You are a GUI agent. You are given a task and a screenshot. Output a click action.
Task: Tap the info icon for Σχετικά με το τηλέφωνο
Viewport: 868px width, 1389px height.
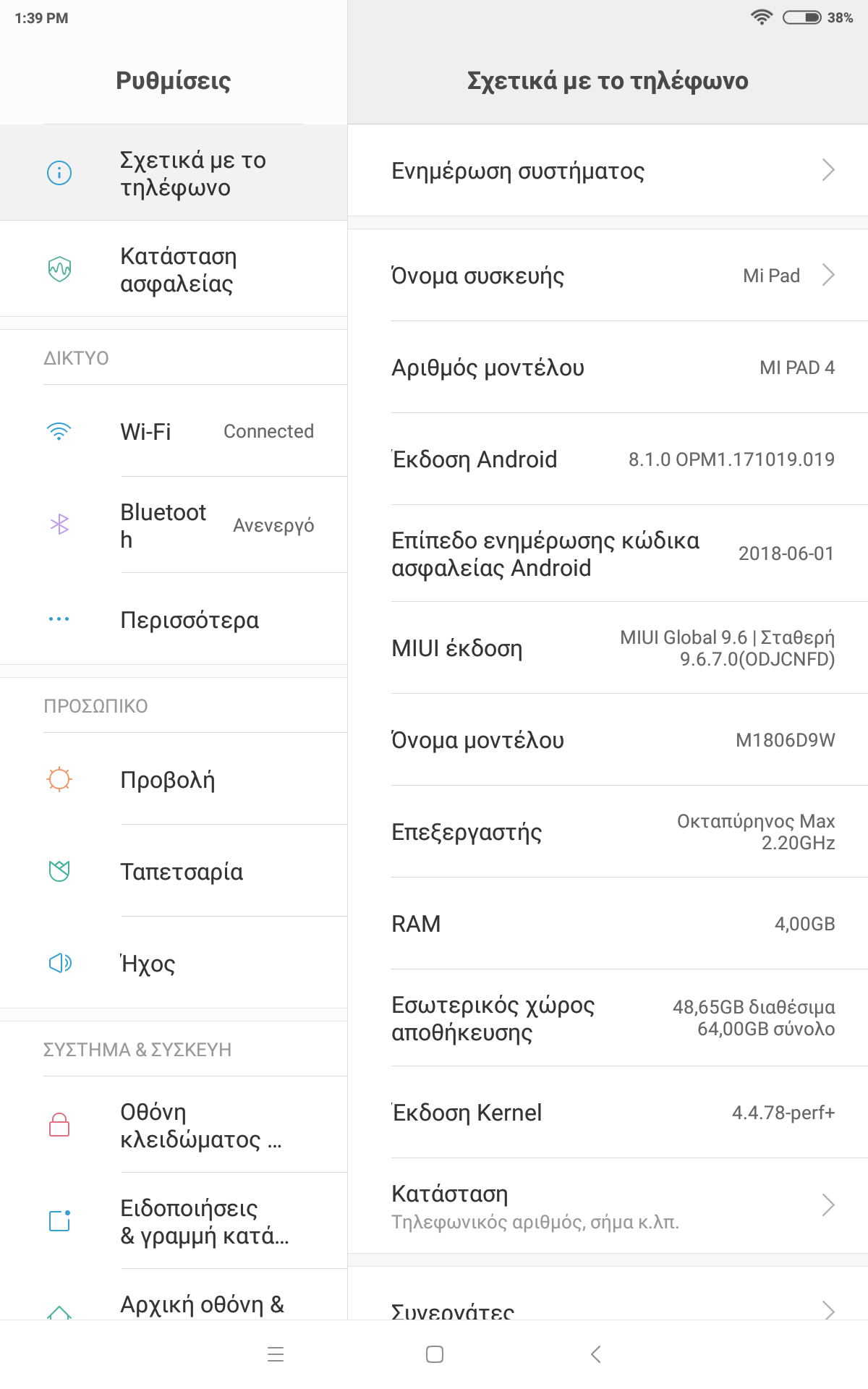(59, 173)
